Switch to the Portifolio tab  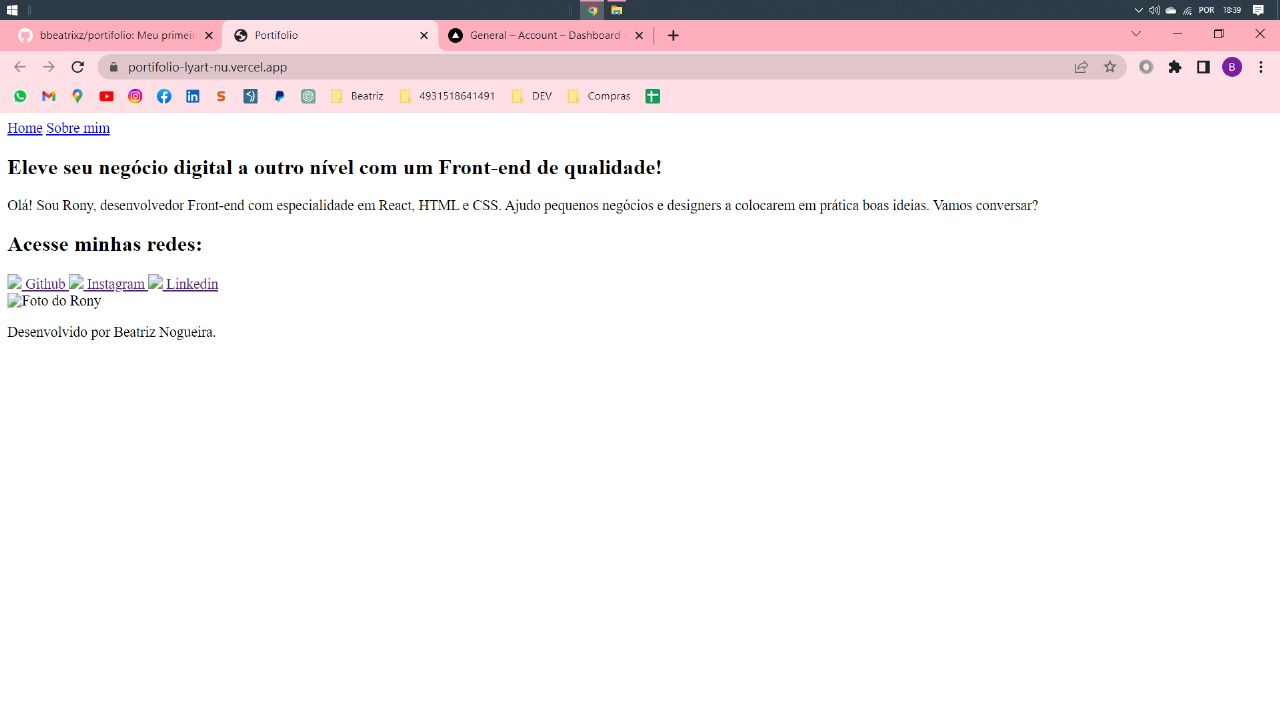(x=329, y=35)
